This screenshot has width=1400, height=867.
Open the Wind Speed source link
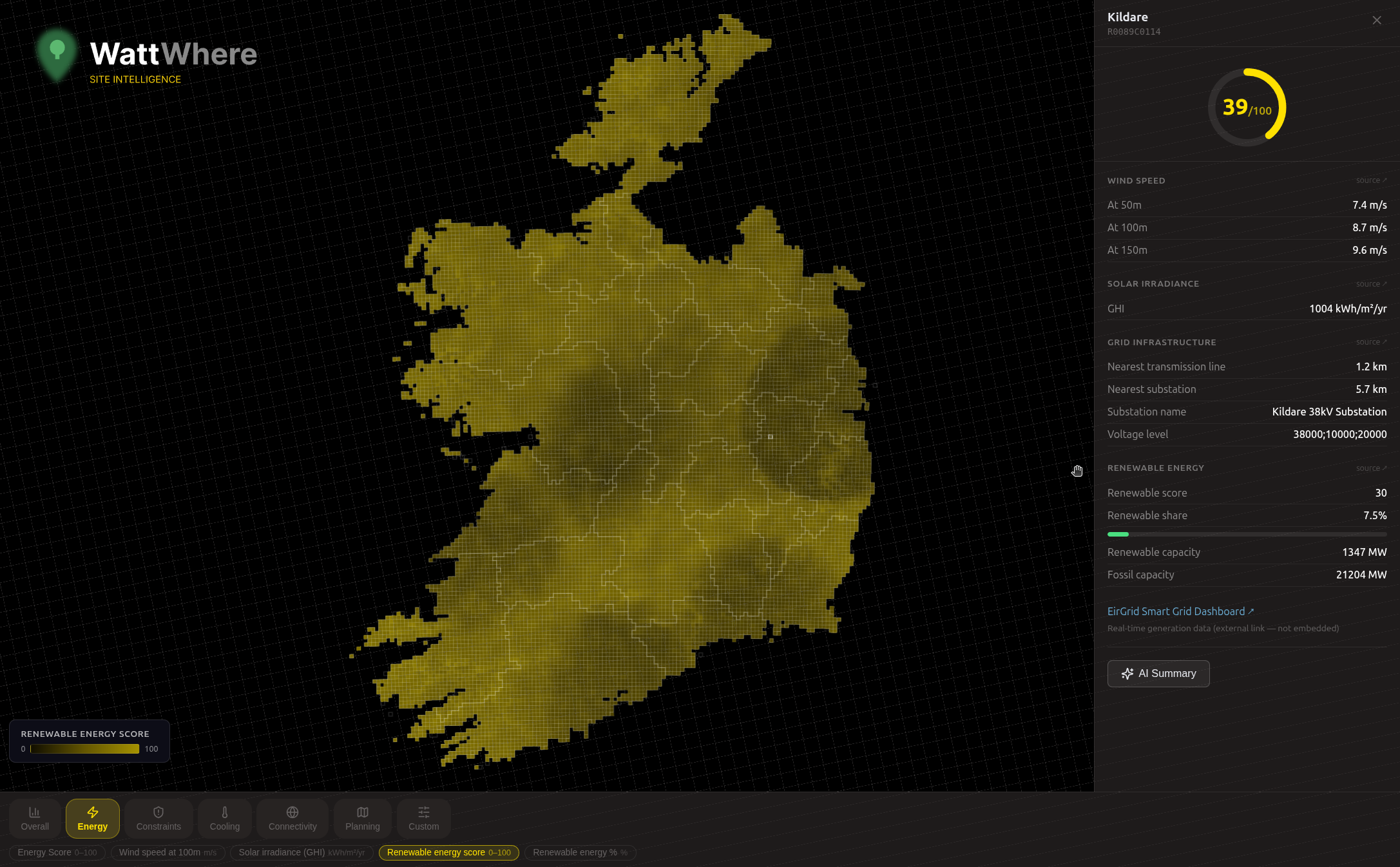coord(1370,180)
